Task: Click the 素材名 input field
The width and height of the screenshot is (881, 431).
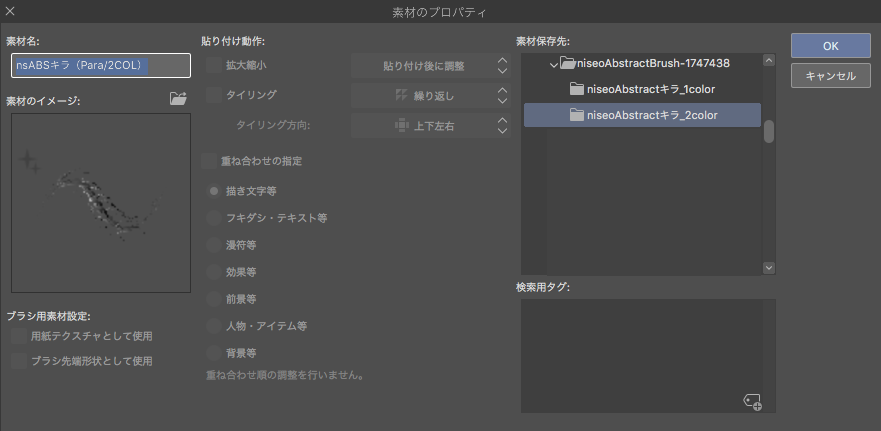Action: 101,65
